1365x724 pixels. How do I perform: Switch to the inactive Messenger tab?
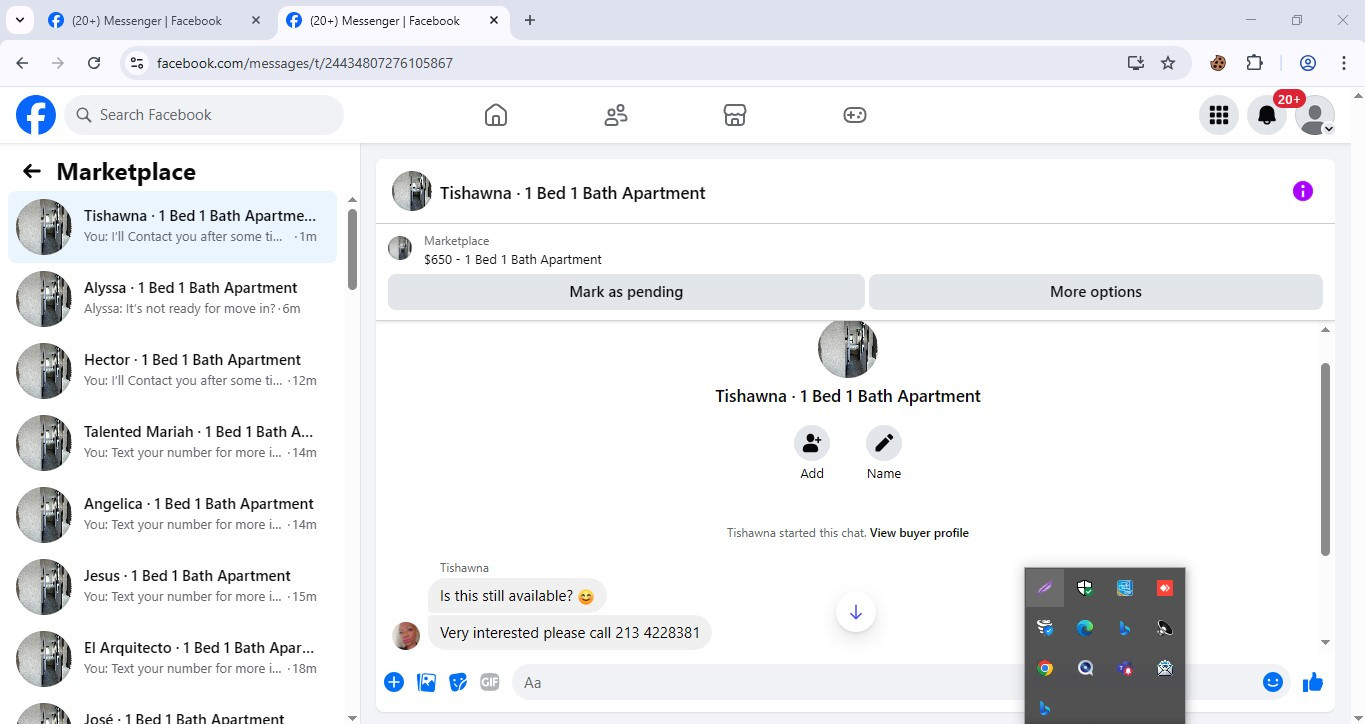[154, 20]
